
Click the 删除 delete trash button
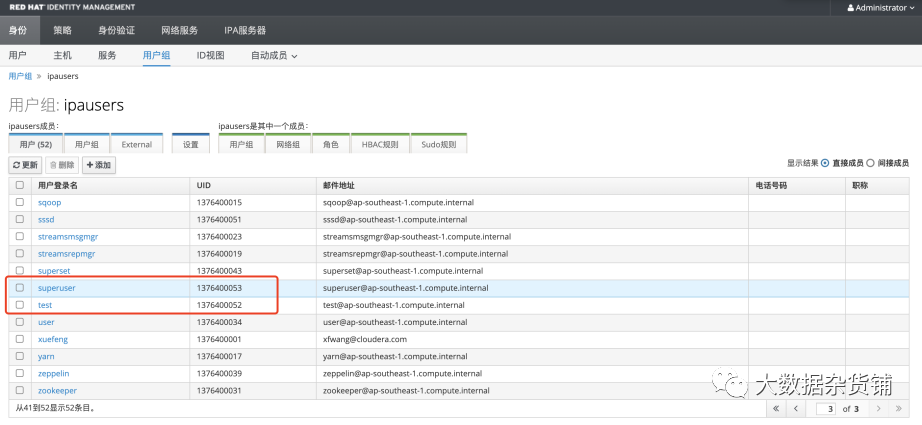point(62,165)
